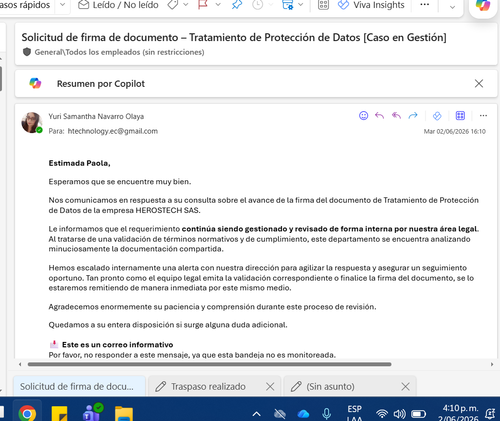Screen dimensions: 500x421
Task: Open Resumen por Copilot
Action: tap(101, 84)
